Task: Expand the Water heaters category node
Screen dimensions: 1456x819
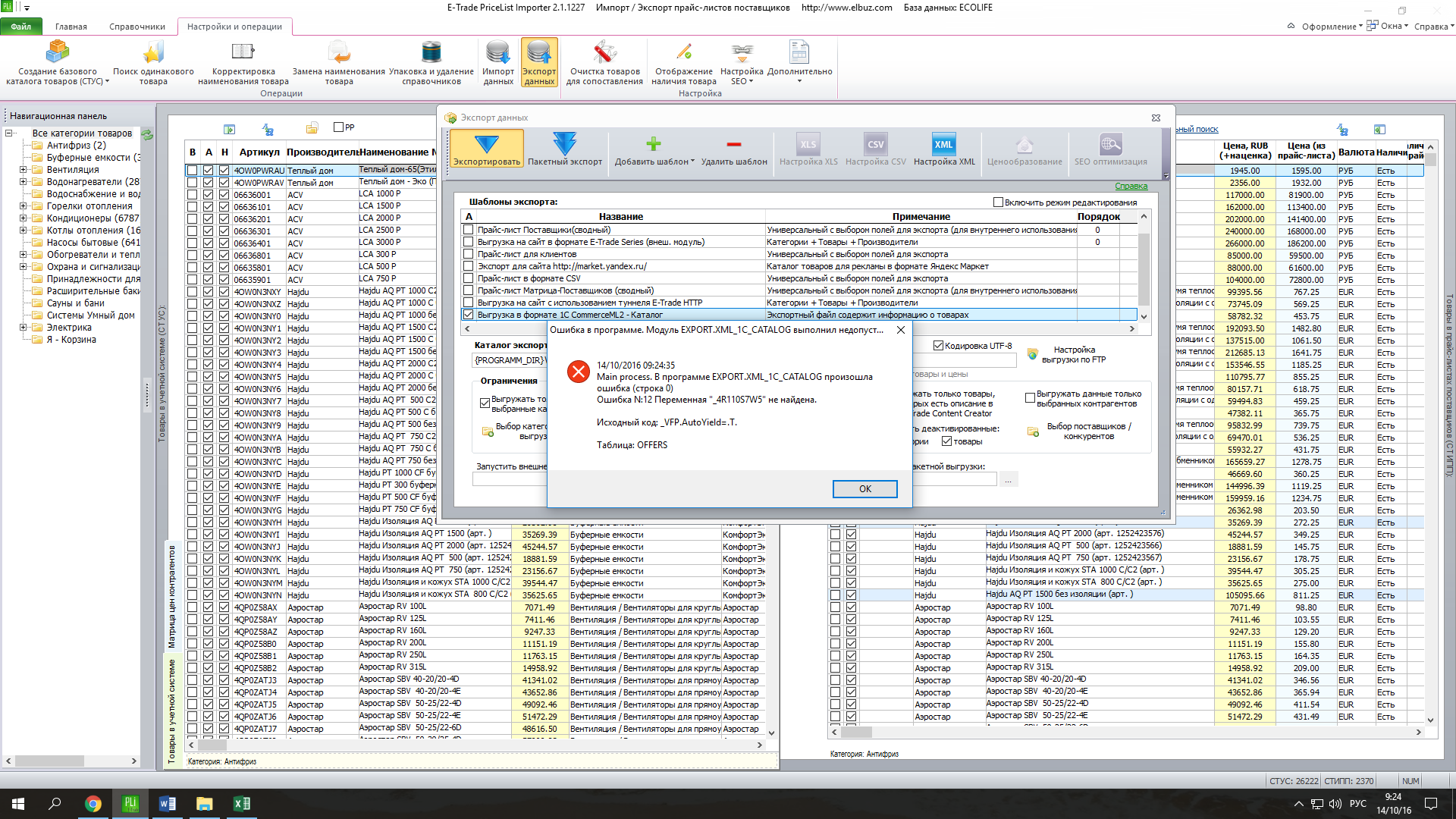Action: click(x=23, y=182)
